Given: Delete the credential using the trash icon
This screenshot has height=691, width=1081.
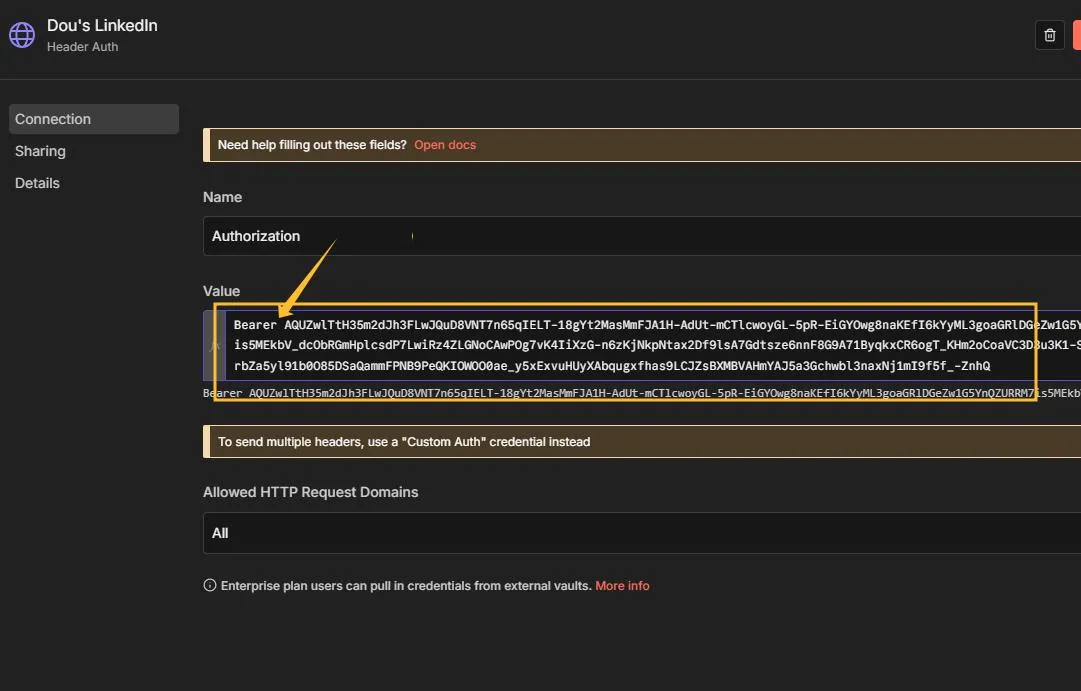Looking at the screenshot, I should 1049,34.
